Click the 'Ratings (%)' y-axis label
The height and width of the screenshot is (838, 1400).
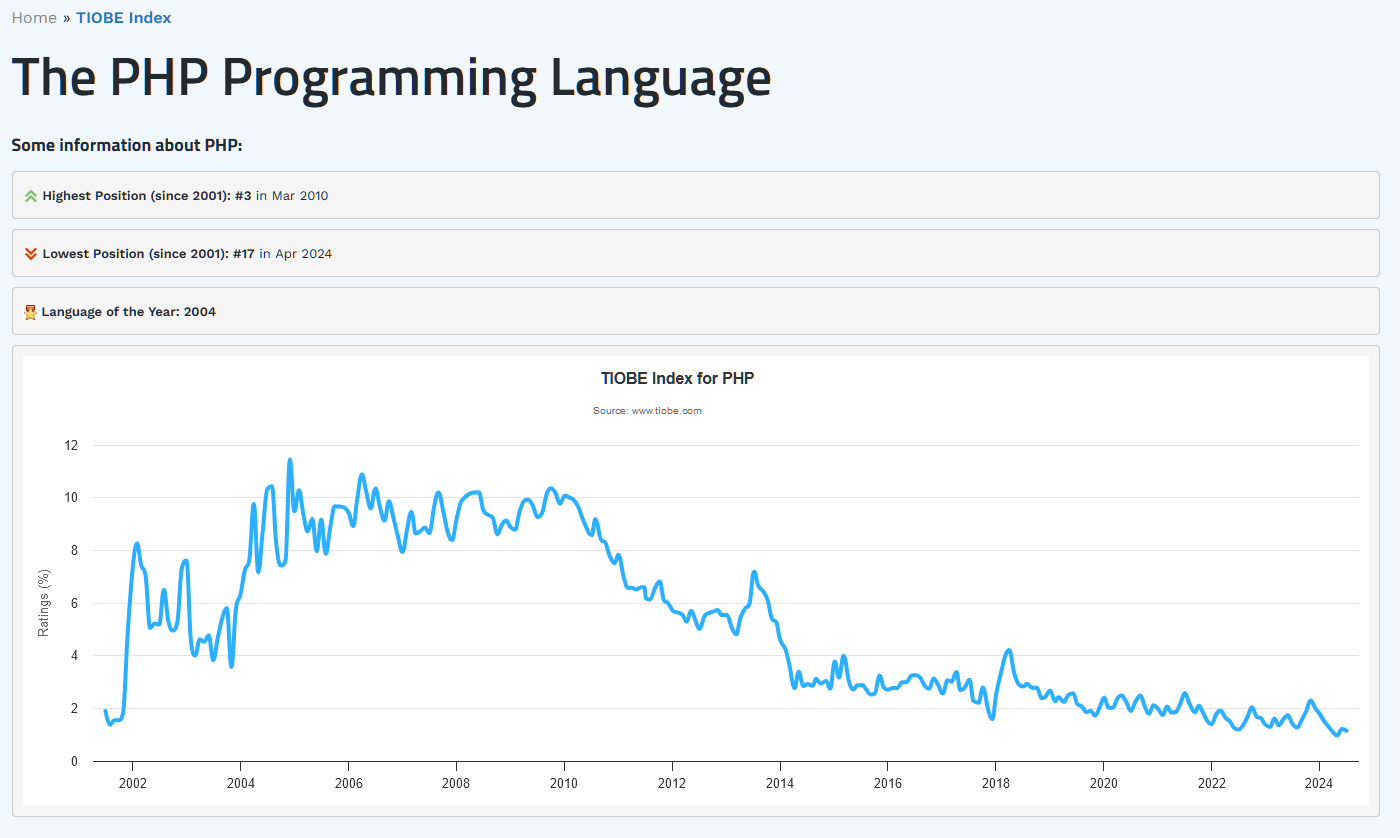(43, 603)
